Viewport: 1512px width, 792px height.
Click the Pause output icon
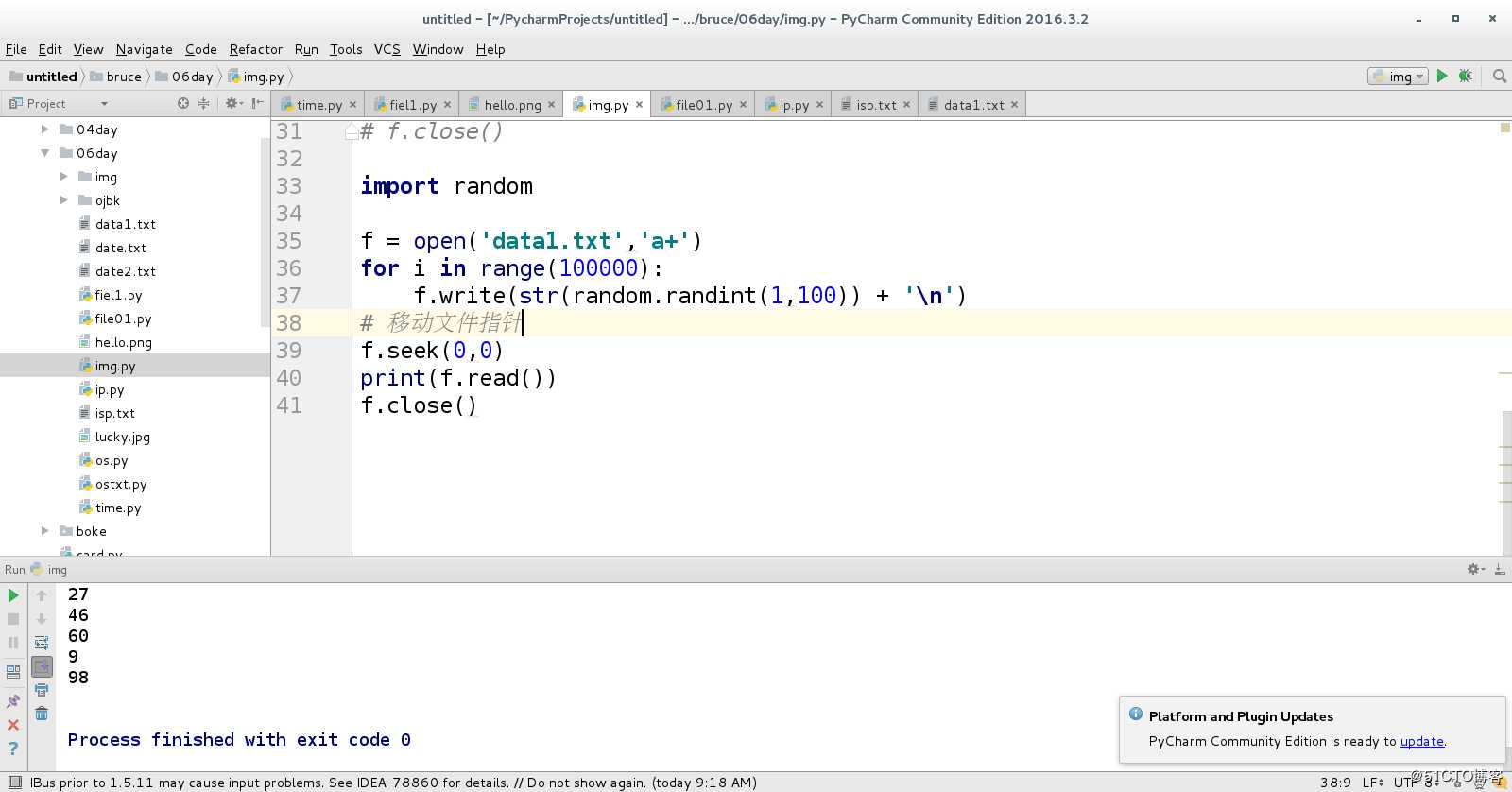pyautogui.click(x=13, y=643)
